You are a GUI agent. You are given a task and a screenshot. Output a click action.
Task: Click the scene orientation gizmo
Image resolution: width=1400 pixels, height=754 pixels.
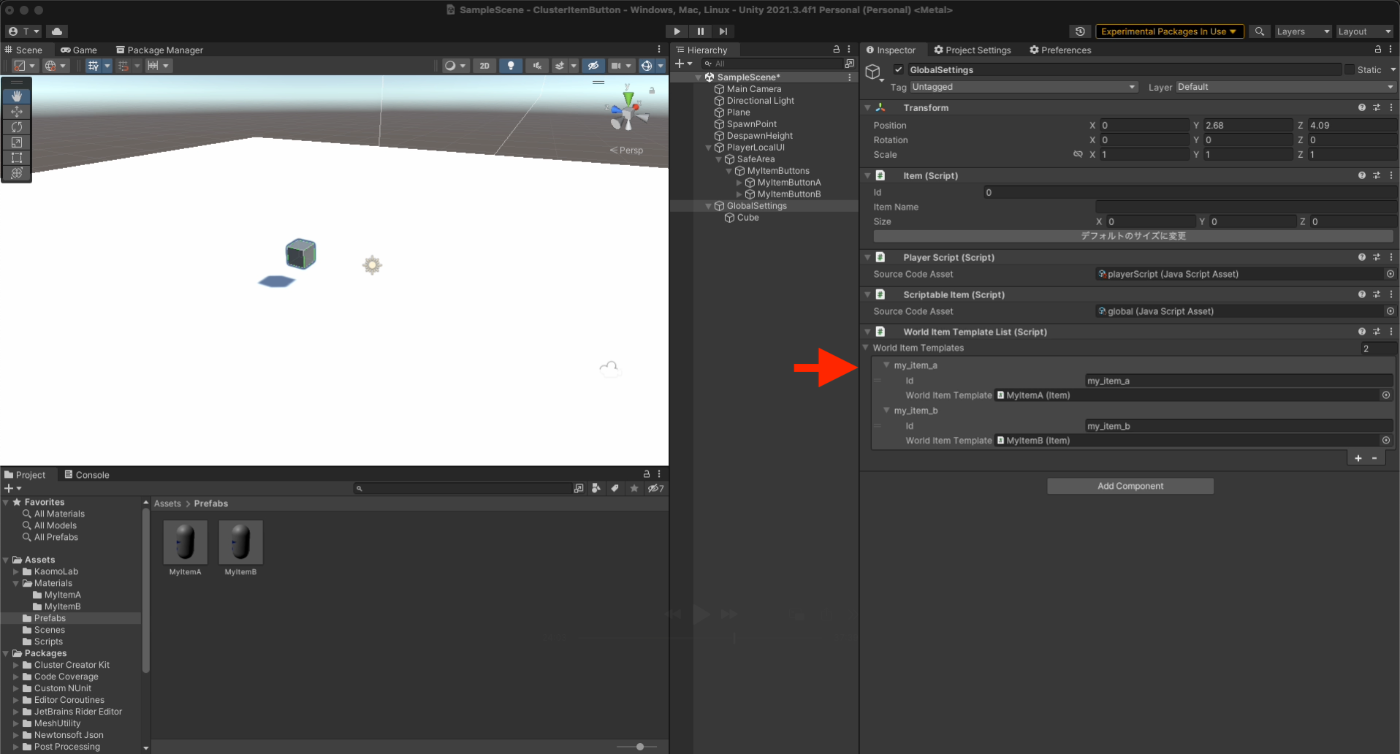click(629, 112)
